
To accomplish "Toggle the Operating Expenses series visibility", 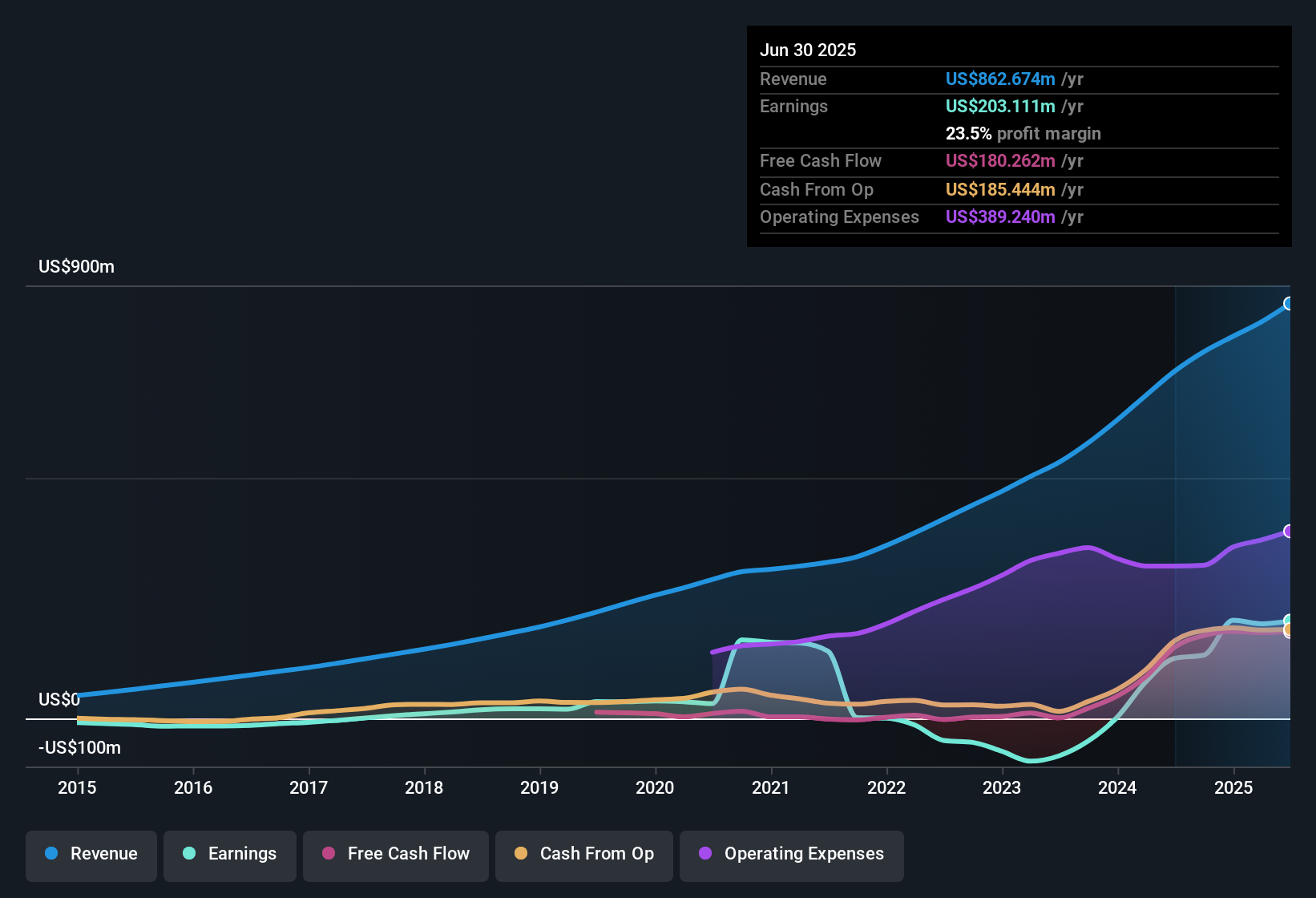I will point(791,854).
